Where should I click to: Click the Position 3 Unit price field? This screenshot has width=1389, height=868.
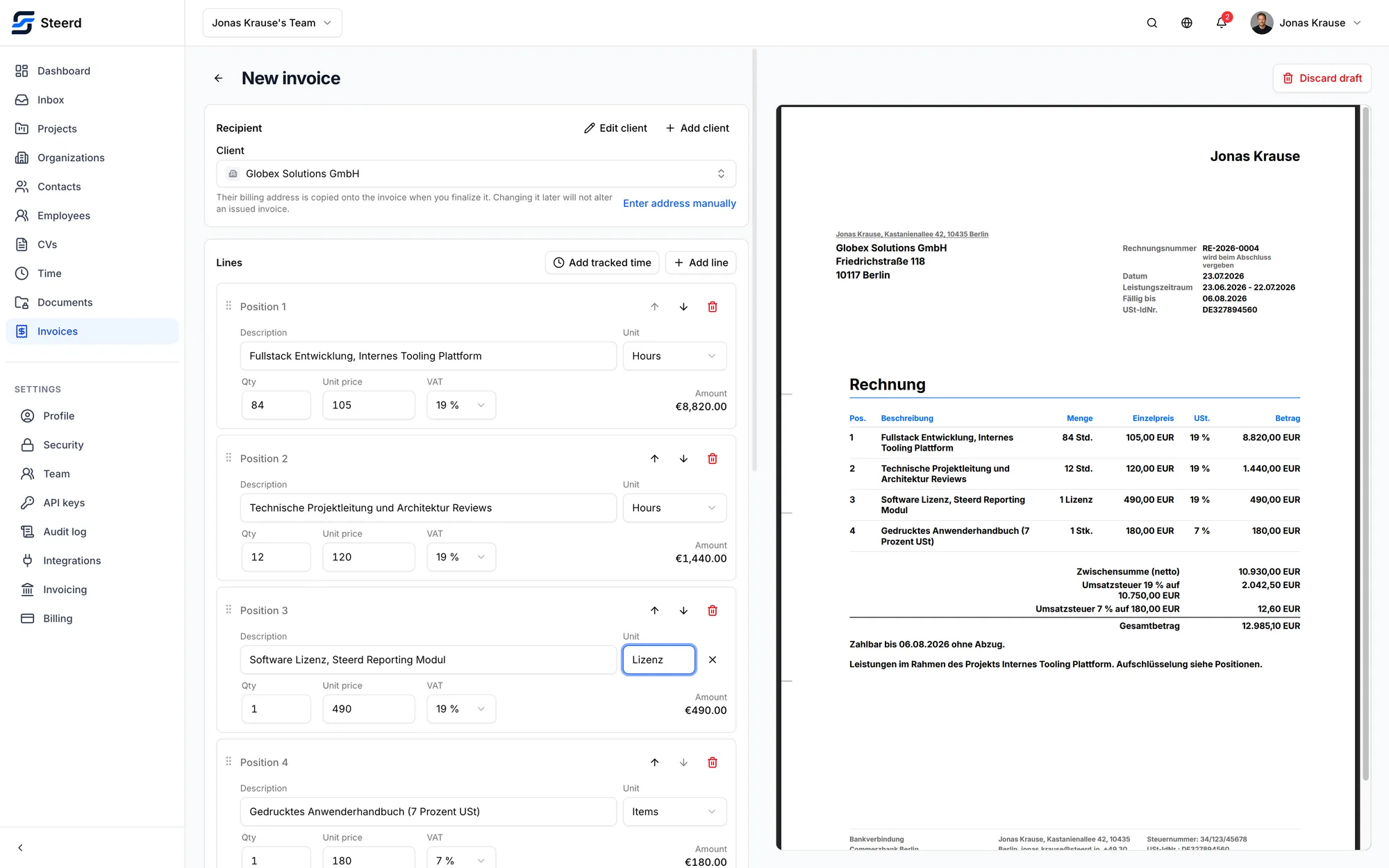369,709
